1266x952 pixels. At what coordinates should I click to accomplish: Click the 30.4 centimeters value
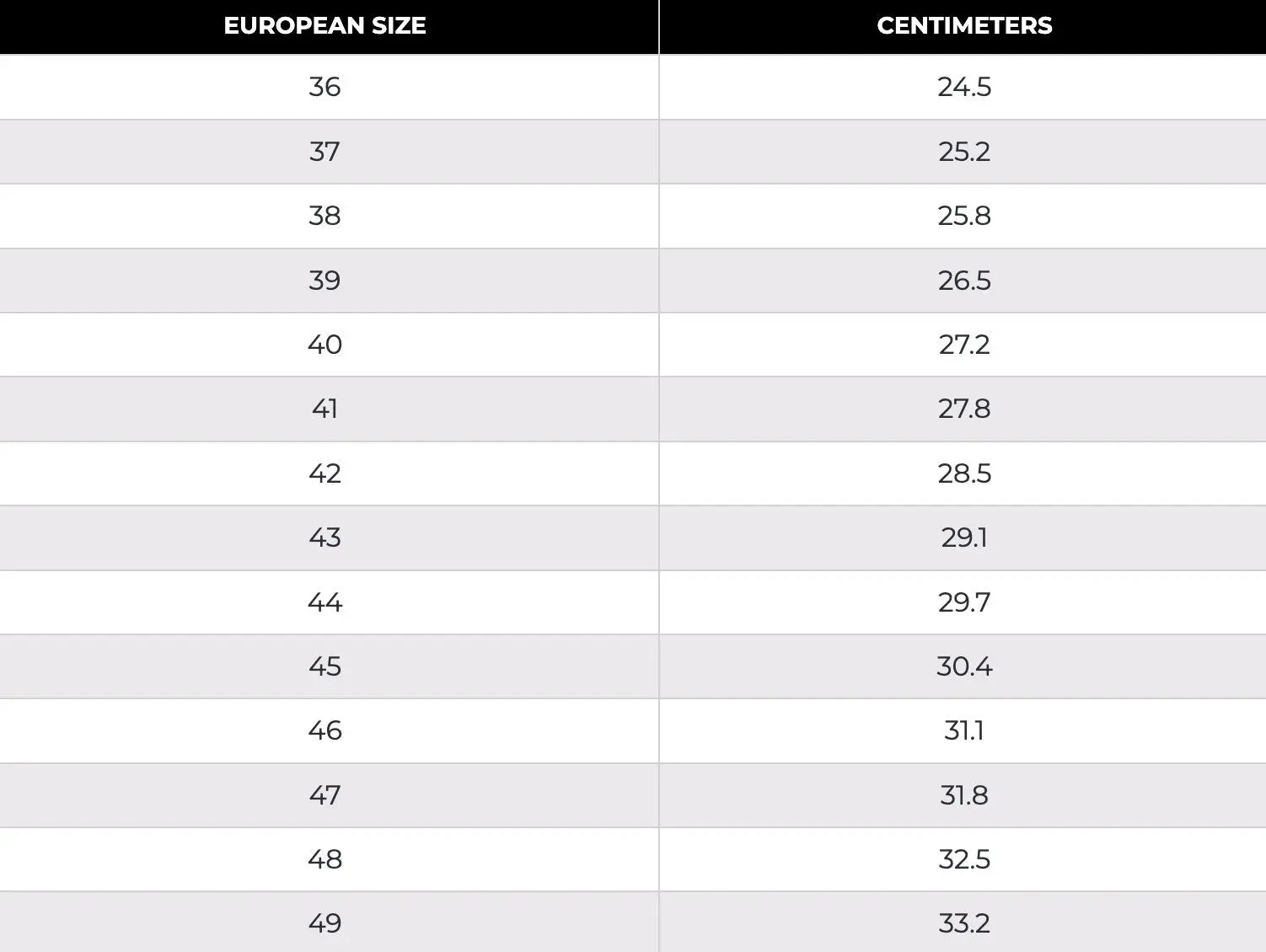click(964, 666)
